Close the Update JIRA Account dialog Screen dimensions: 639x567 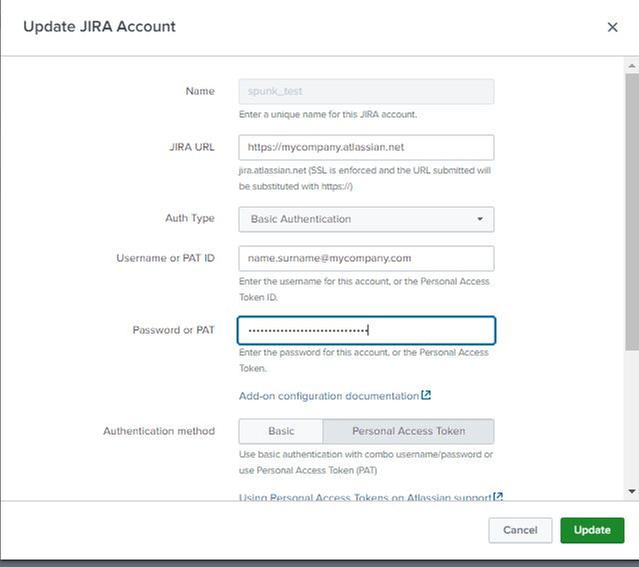pos(612,27)
